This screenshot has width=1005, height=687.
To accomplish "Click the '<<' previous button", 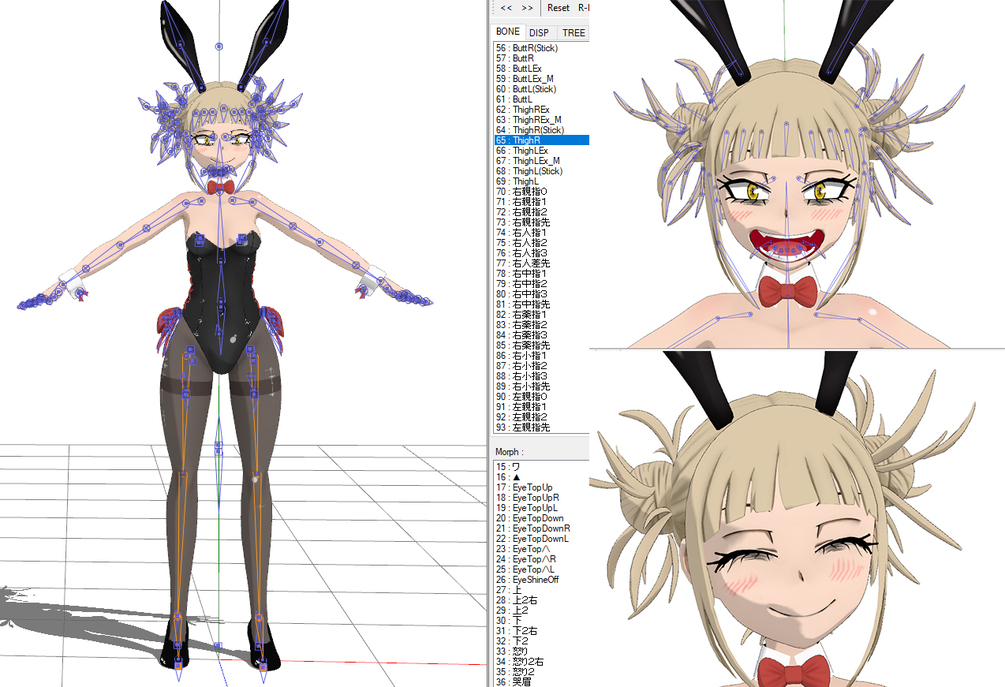I will (506, 8).
